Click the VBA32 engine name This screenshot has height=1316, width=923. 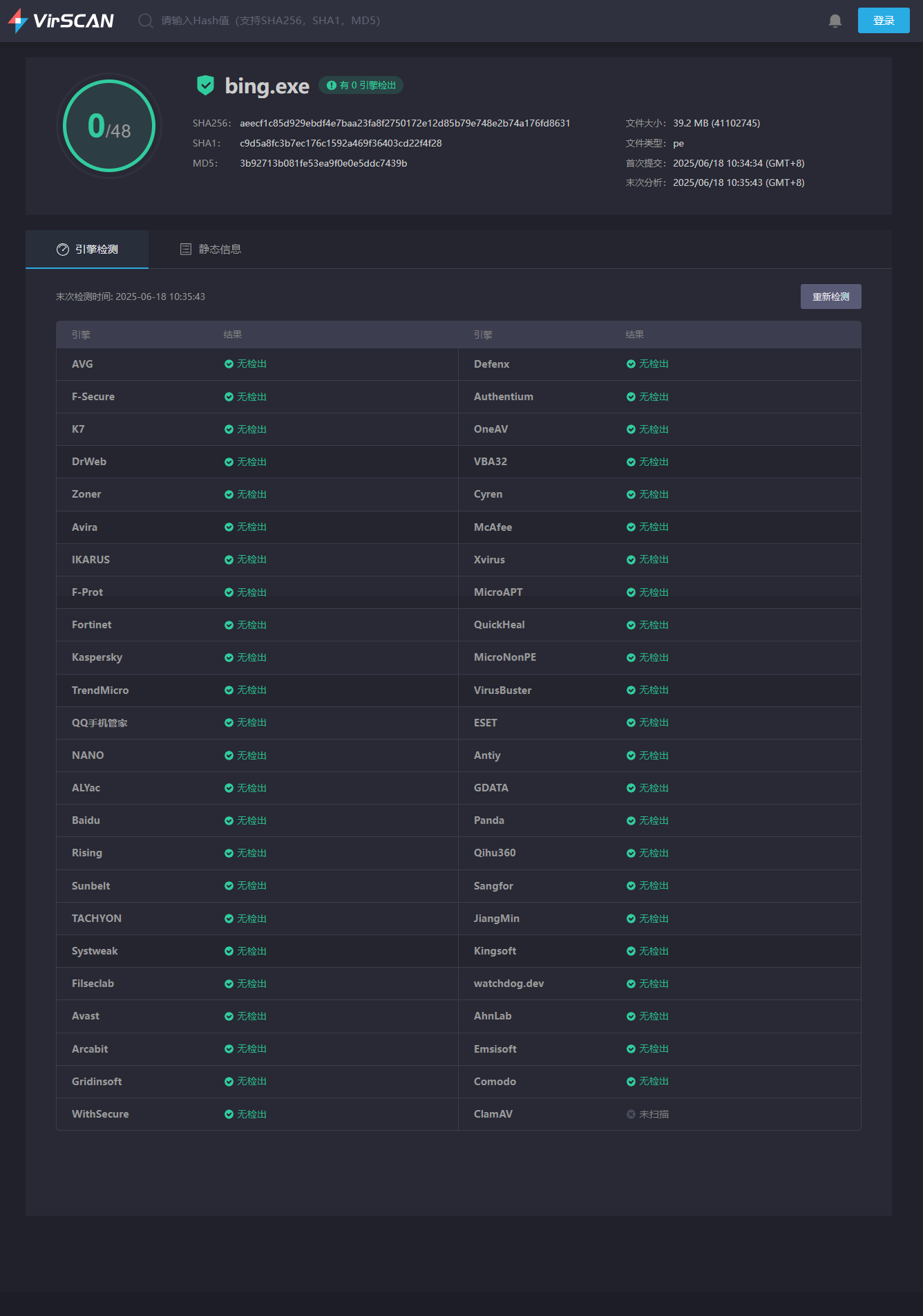click(491, 462)
